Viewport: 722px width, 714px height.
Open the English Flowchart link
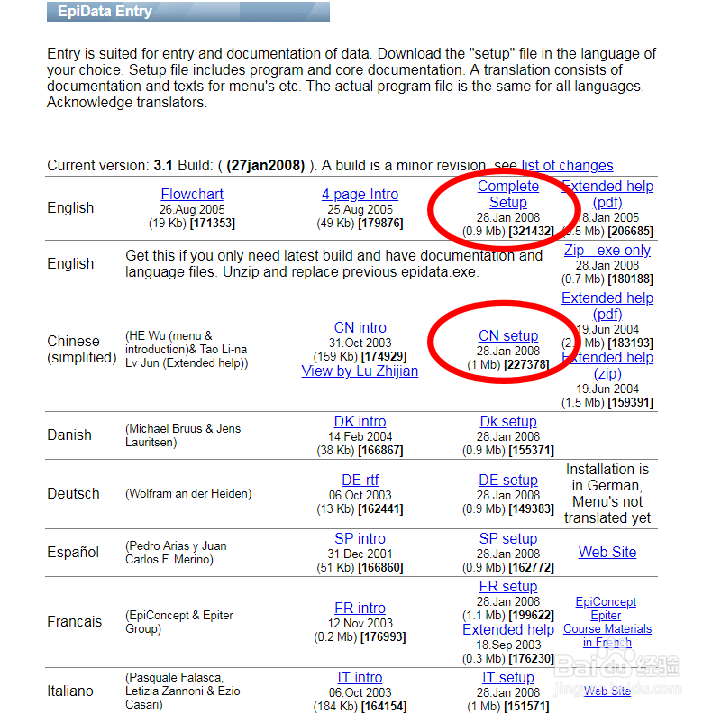point(192,194)
